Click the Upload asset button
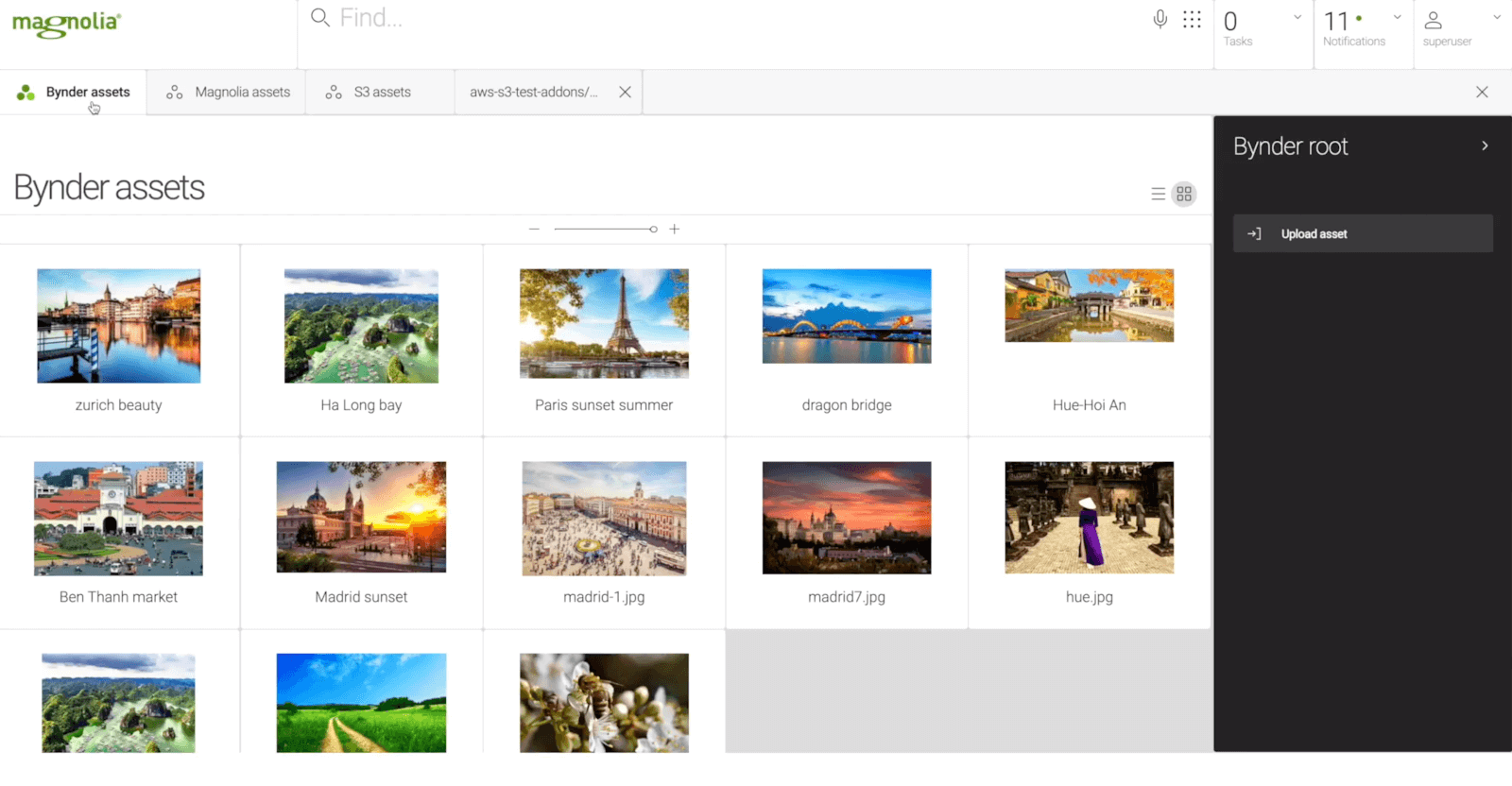The width and height of the screenshot is (1512, 786). pos(1362,234)
